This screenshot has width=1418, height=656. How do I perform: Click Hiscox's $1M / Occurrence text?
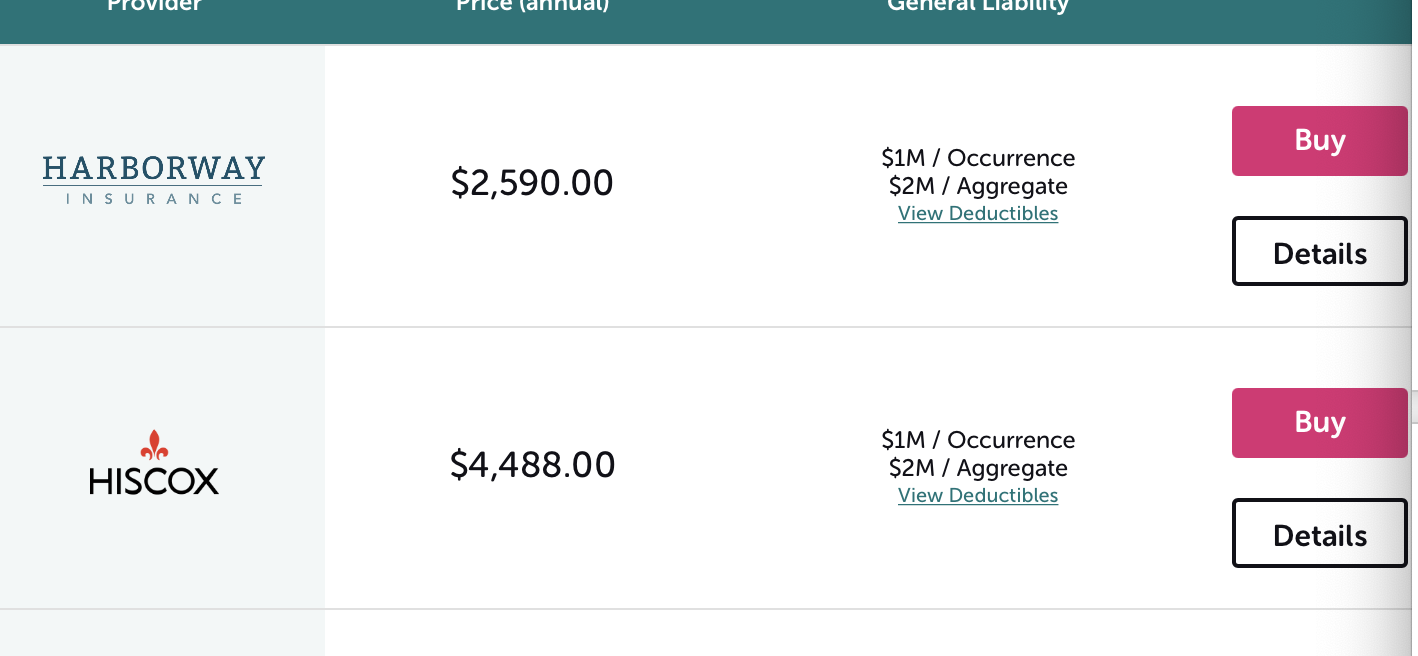click(977, 440)
